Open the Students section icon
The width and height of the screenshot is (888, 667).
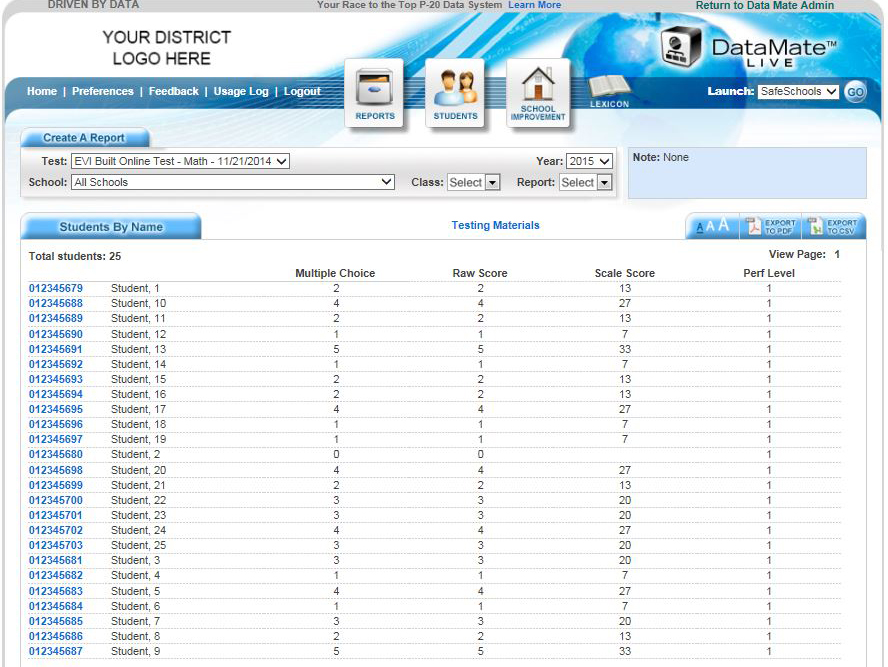click(x=456, y=92)
